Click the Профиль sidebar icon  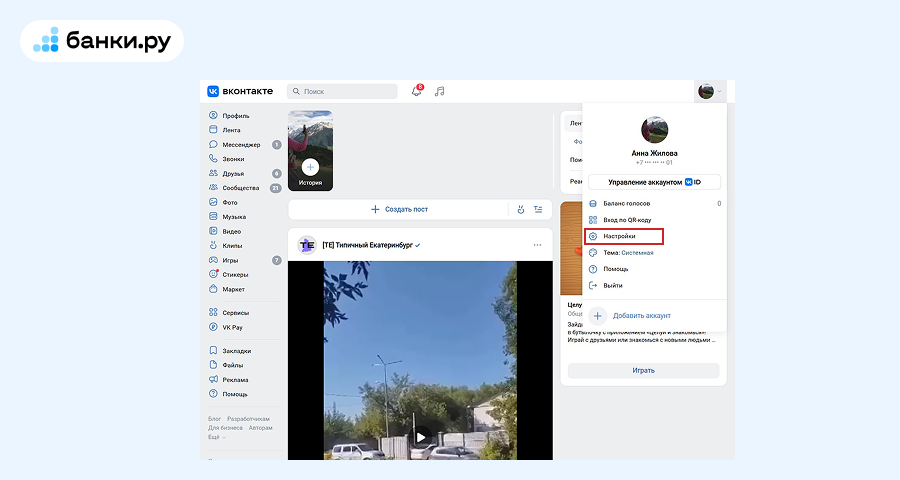pyautogui.click(x=213, y=115)
